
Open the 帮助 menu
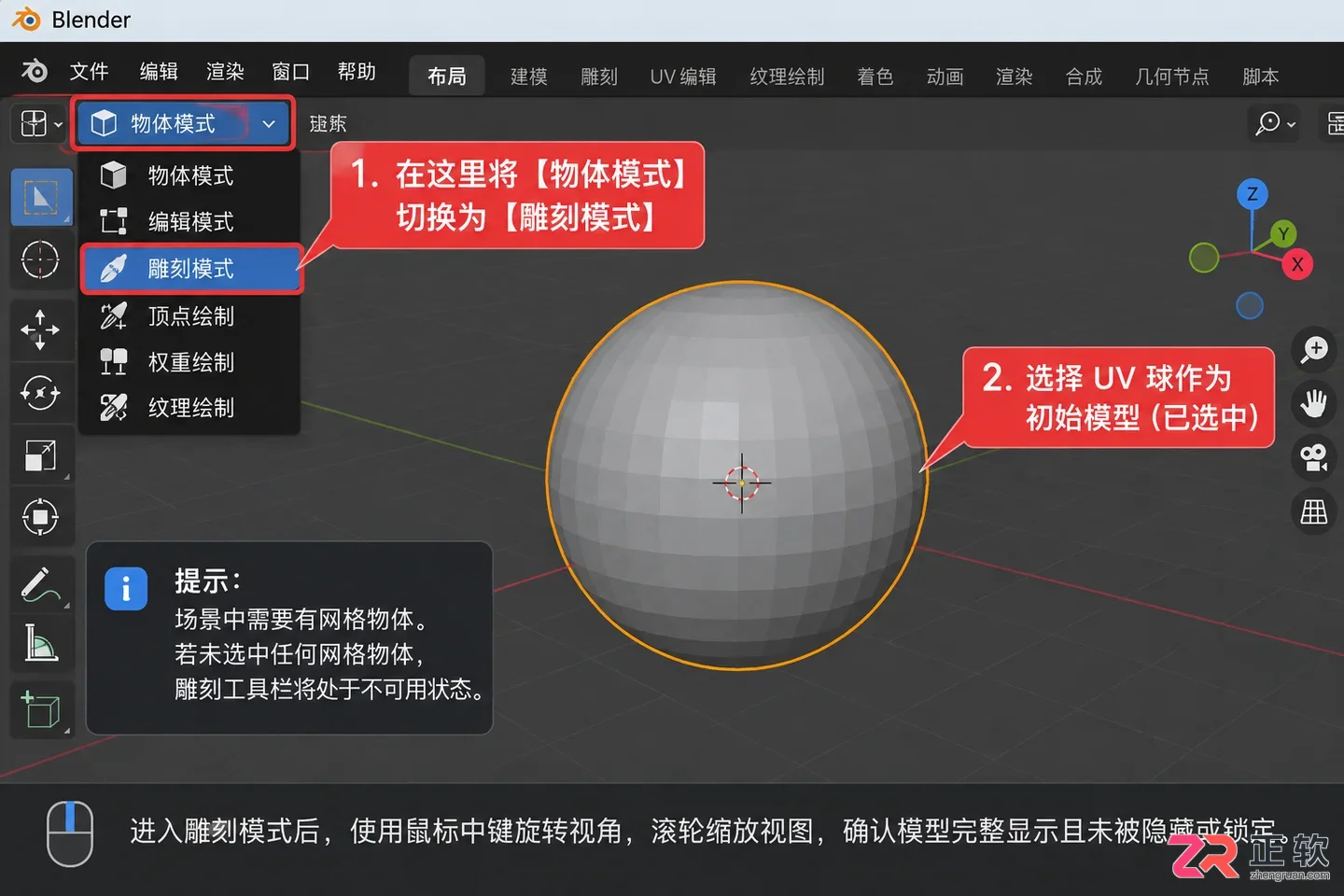357,72
